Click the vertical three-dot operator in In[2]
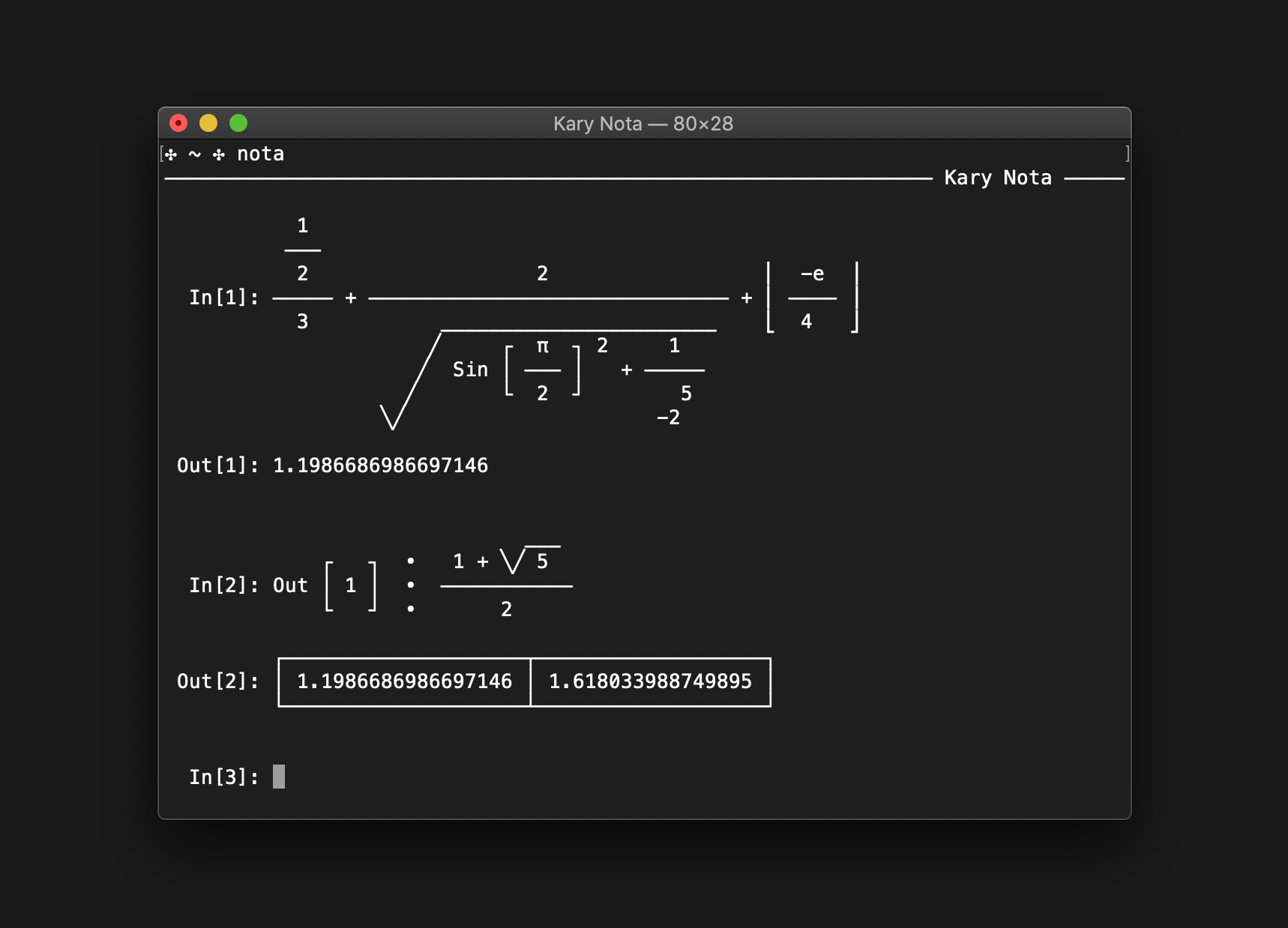Screen dimensions: 1288x928 (410, 585)
